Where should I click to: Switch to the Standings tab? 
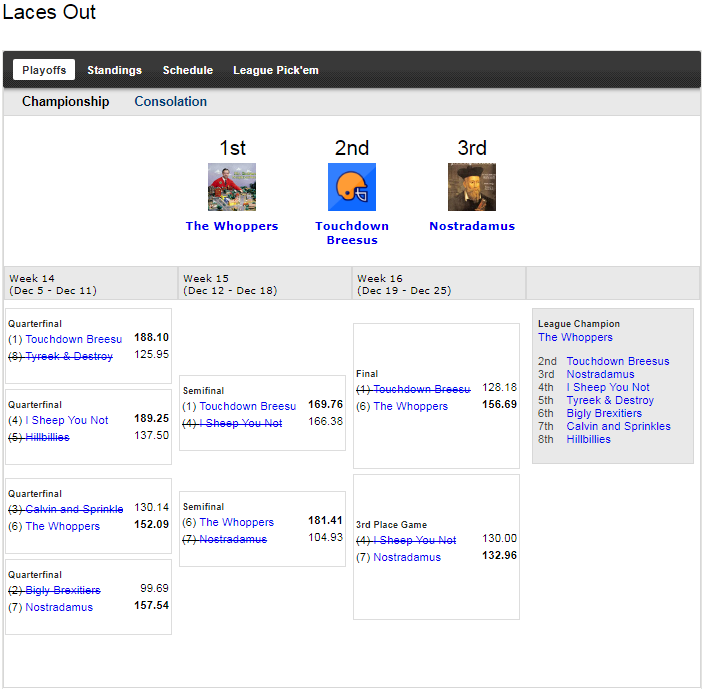point(114,70)
